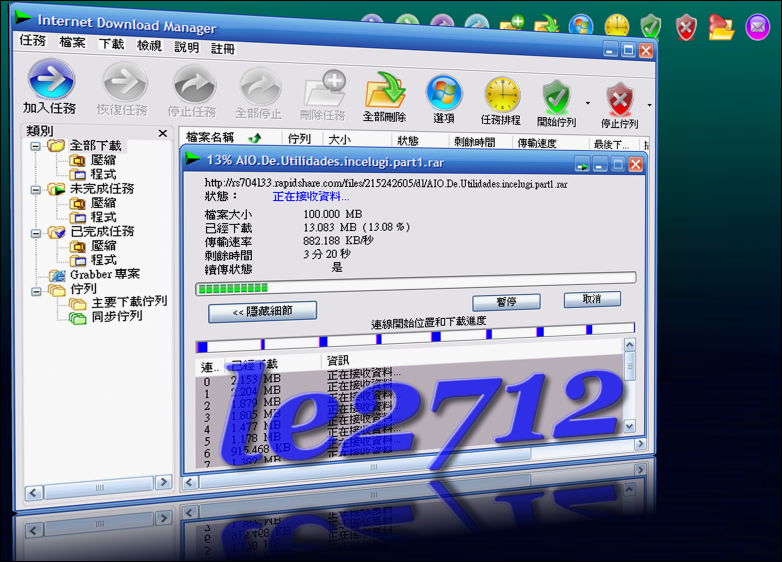The image size is (782, 562).
Task: Click 正在接收資料... status text
Action: coord(310,196)
